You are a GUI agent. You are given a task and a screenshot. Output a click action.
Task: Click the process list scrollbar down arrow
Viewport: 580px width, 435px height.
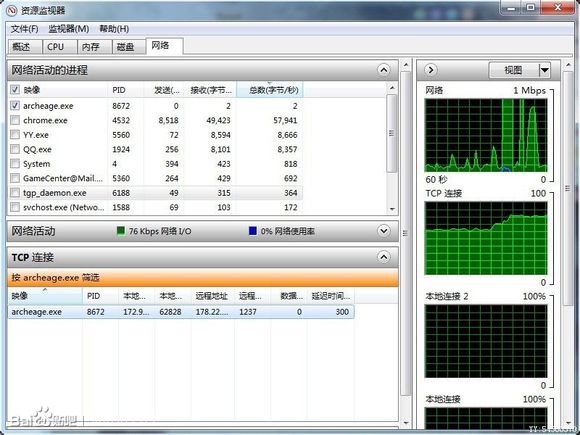[392, 209]
